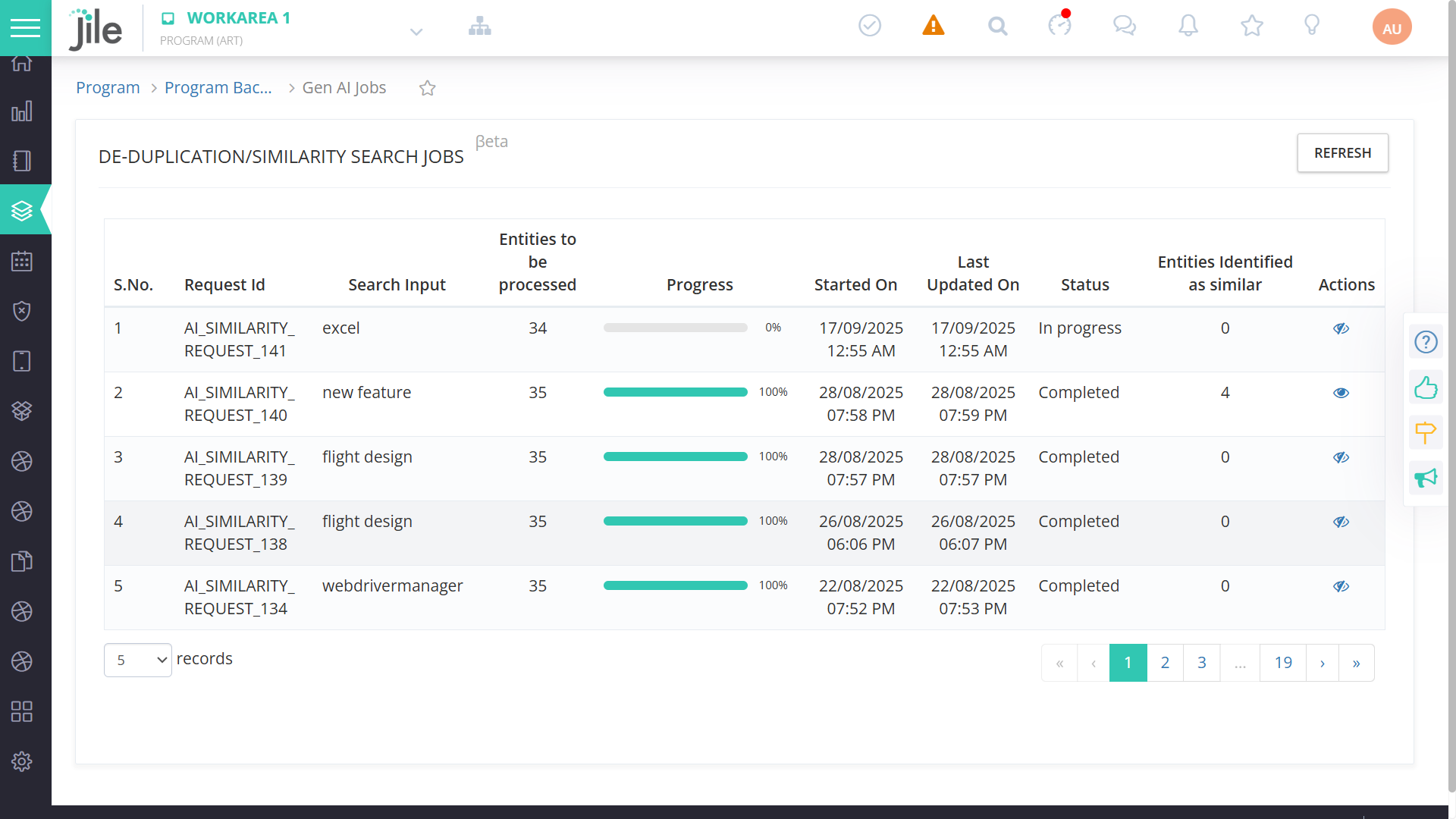Select current page 1 in pagination
The width and height of the screenshot is (1456, 819).
(x=1128, y=663)
